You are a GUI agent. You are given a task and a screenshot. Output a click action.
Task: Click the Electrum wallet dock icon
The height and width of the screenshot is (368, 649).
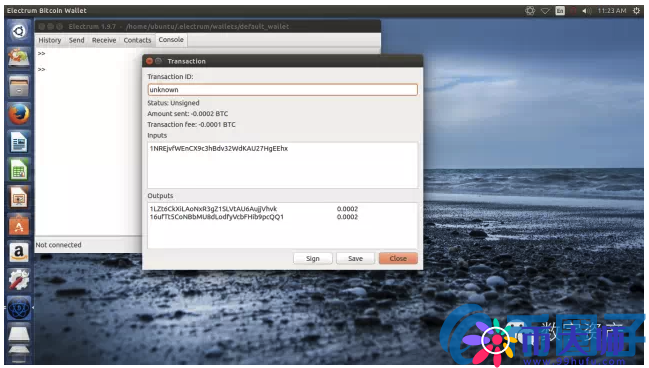click(19, 308)
